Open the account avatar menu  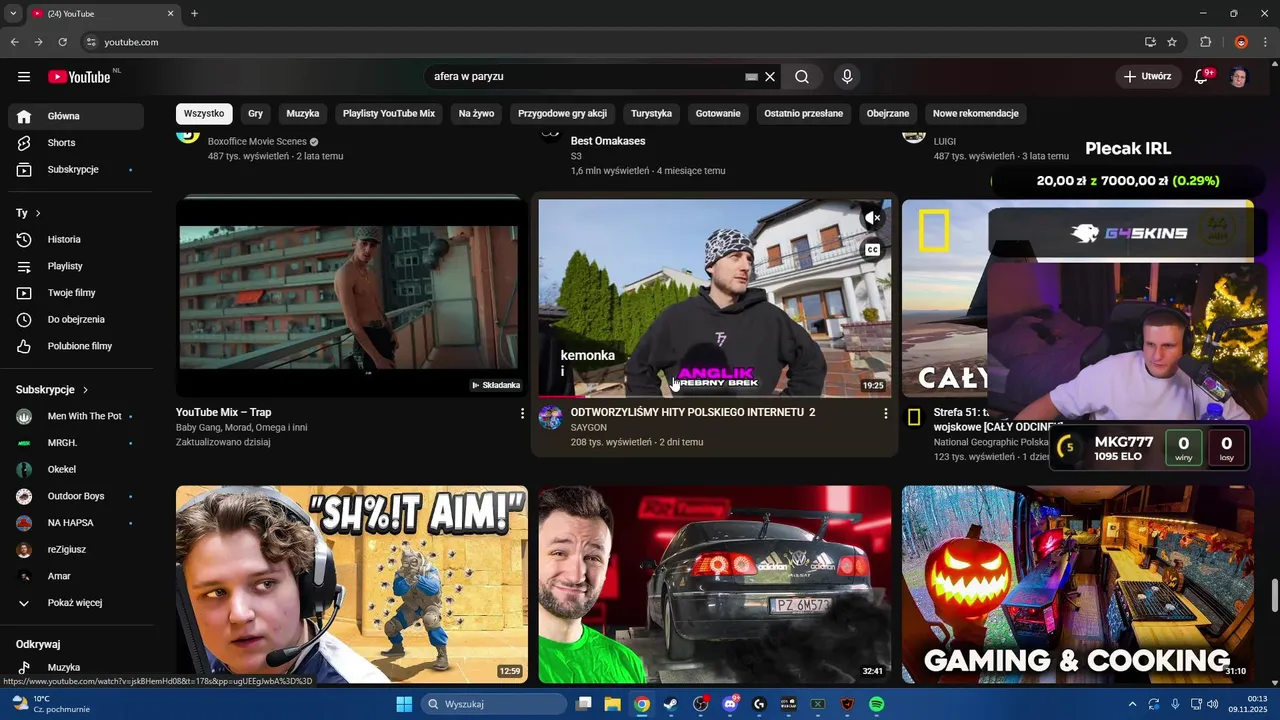tap(1240, 77)
